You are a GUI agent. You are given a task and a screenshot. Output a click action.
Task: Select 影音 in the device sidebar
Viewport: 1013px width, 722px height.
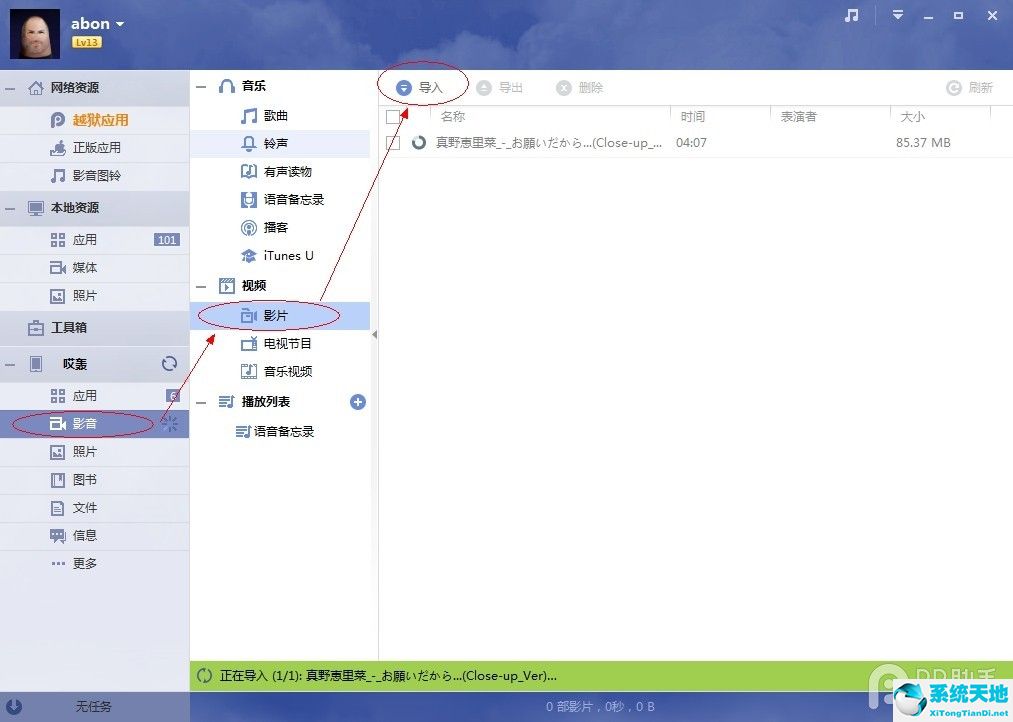click(x=83, y=423)
